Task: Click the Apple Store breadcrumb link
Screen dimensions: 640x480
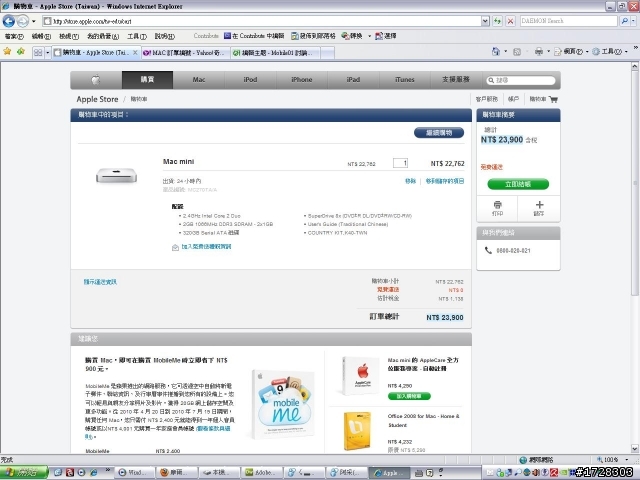Action: [97, 99]
